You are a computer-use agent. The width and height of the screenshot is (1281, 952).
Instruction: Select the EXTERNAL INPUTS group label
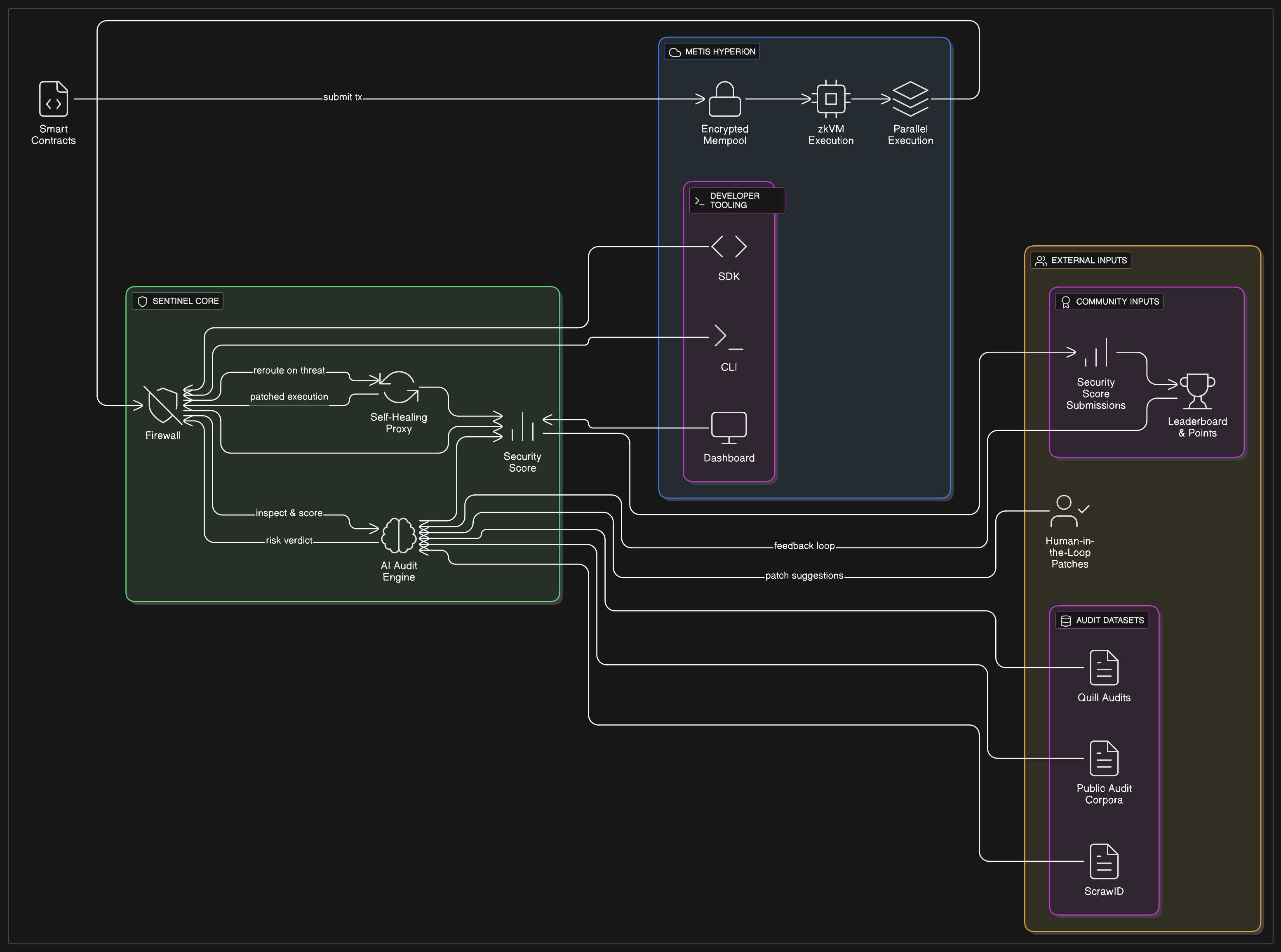pos(1088,260)
